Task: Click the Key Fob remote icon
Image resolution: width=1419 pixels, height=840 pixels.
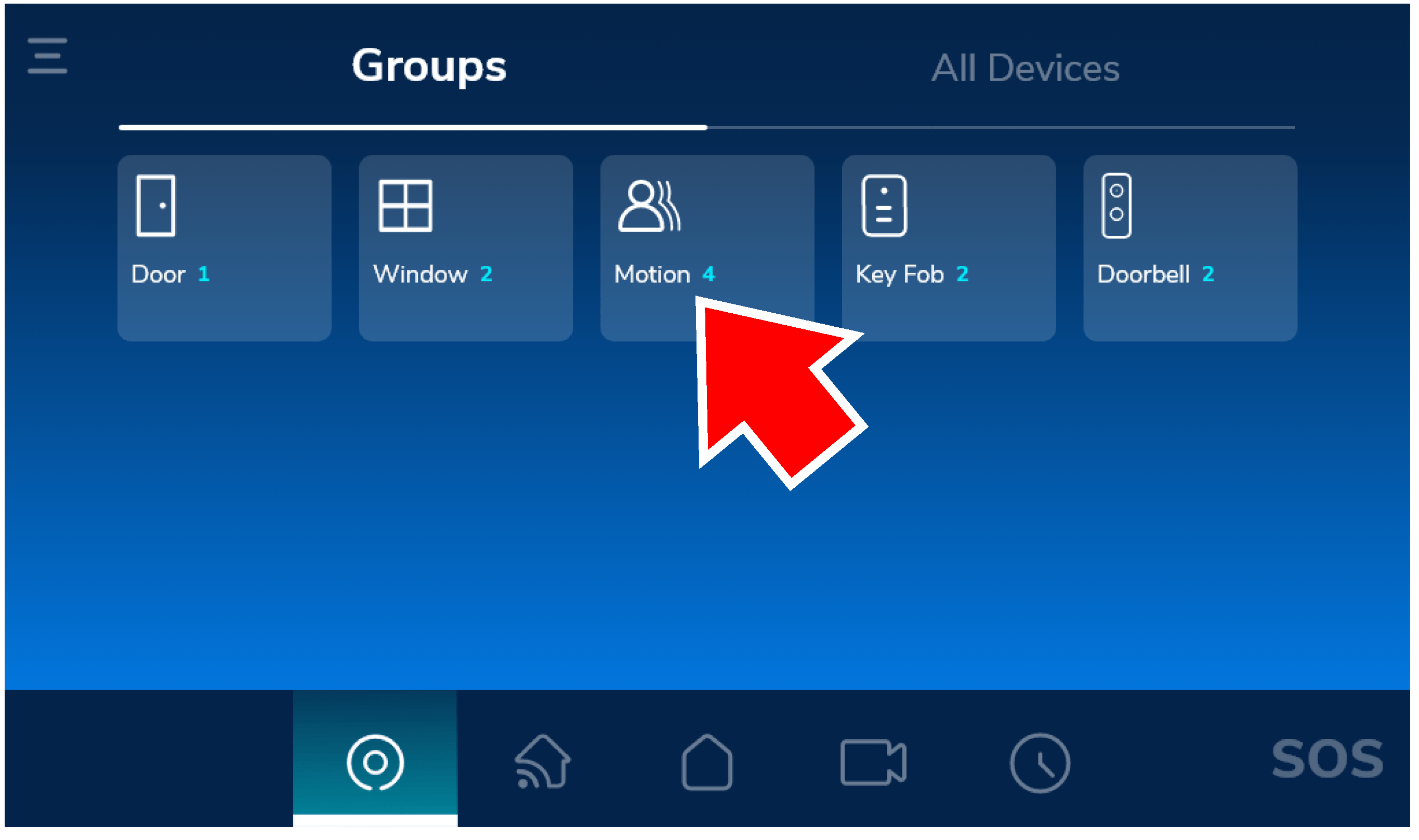Action: [884, 206]
